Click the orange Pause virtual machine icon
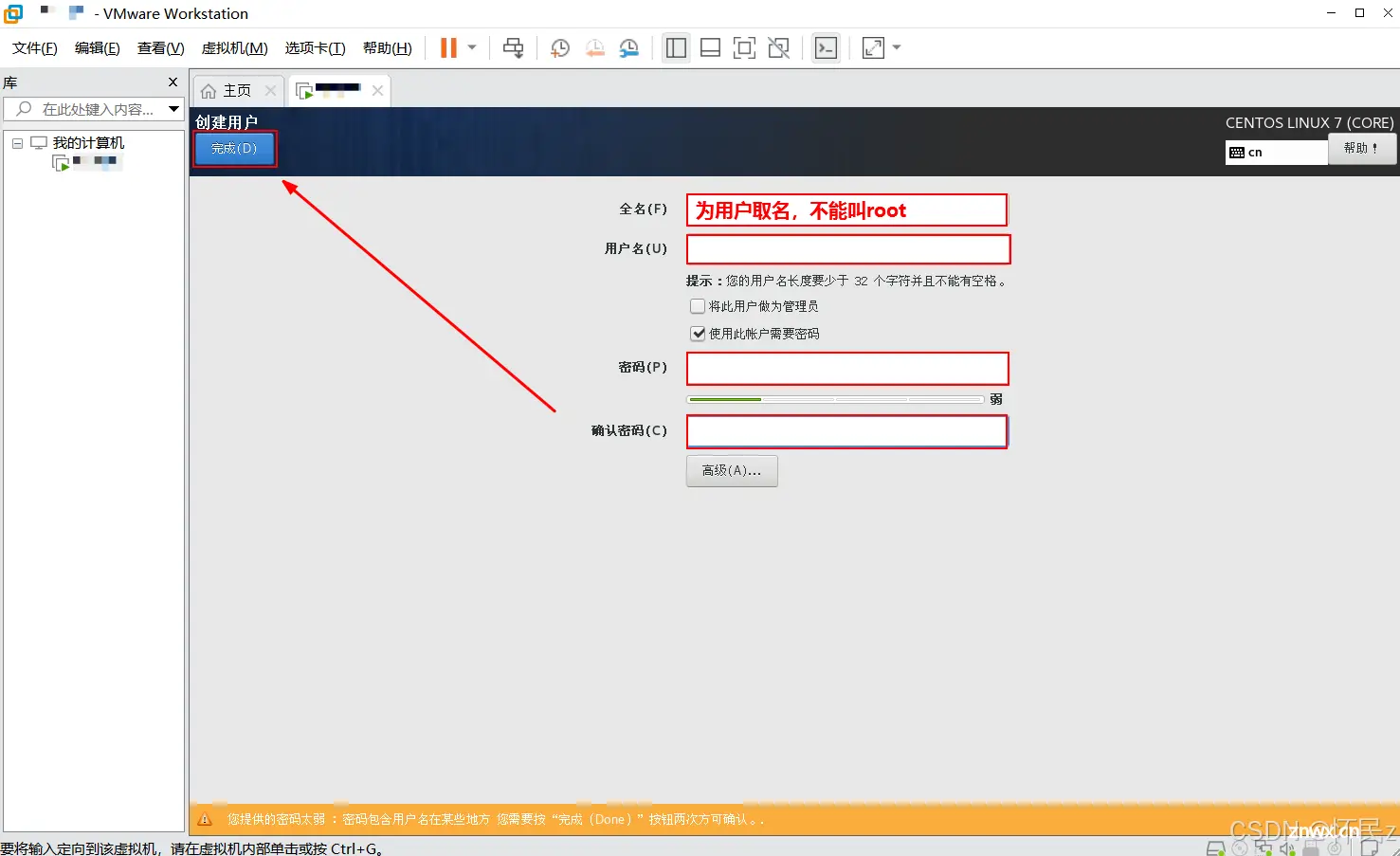The height and width of the screenshot is (856, 1400). click(x=448, y=47)
